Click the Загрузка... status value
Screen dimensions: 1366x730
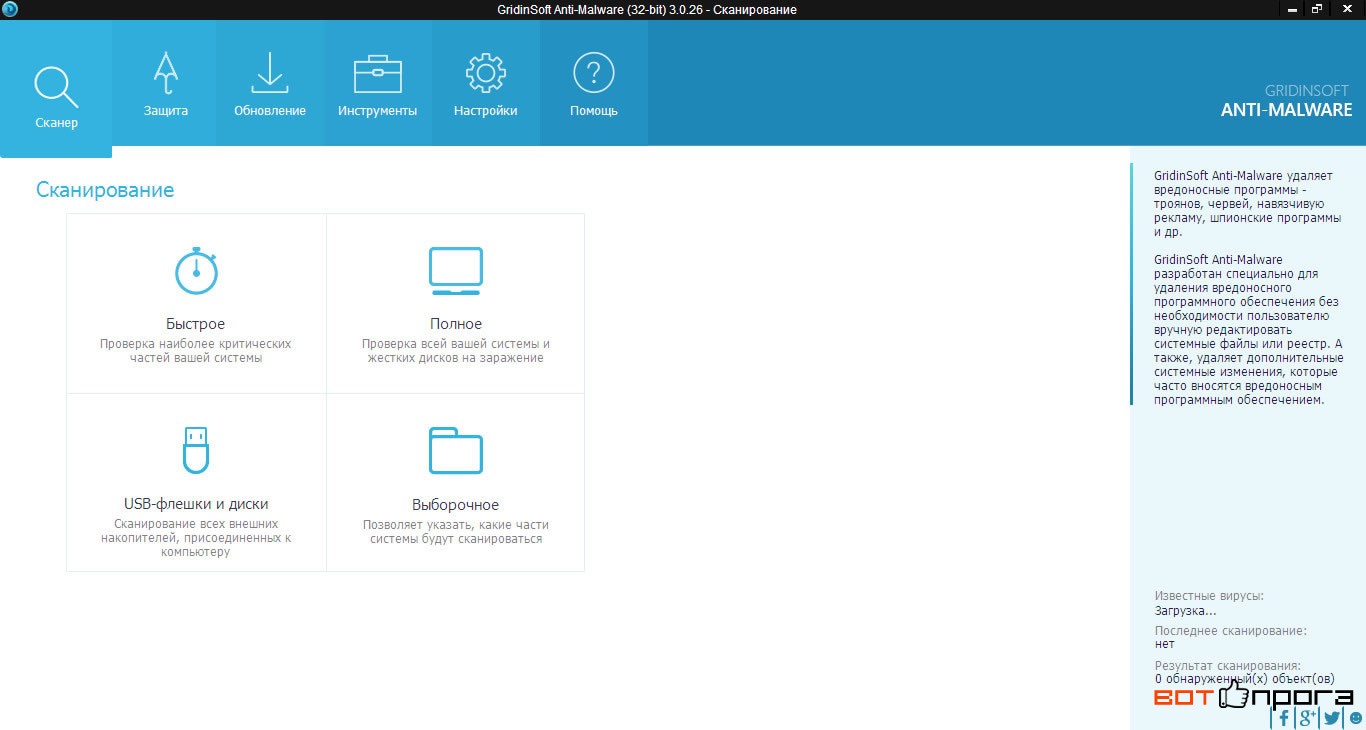click(x=1185, y=610)
